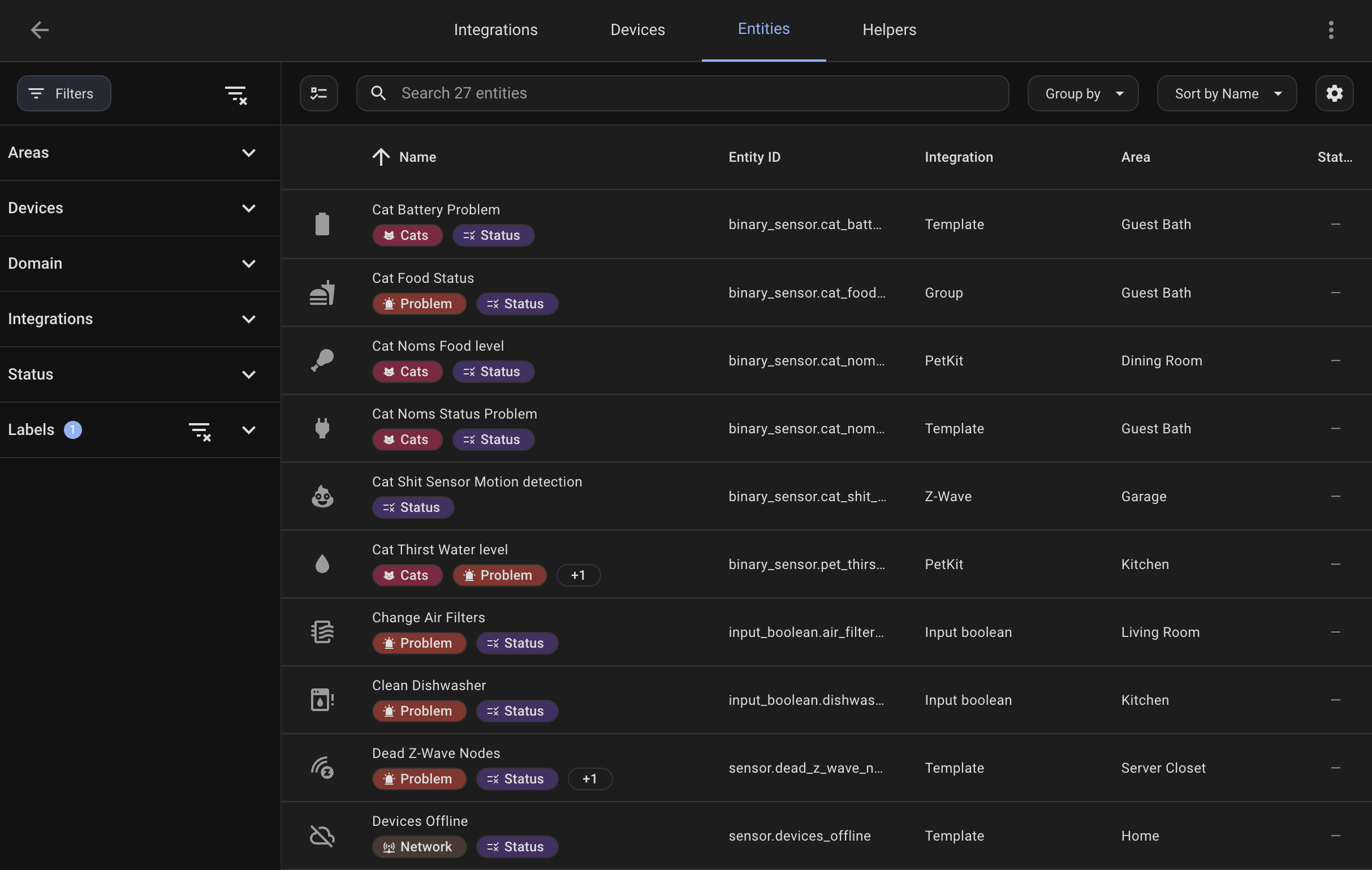Image resolution: width=1372 pixels, height=870 pixels.
Task: Open the Group by dropdown
Action: 1081,93
